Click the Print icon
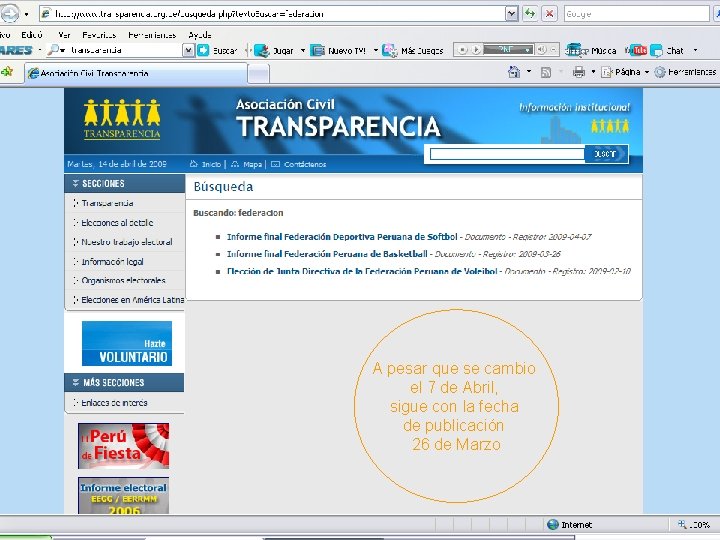720x540 pixels. coord(579,72)
